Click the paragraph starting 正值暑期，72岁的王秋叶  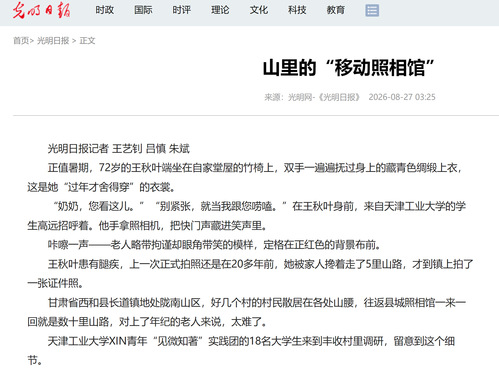tap(245, 177)
